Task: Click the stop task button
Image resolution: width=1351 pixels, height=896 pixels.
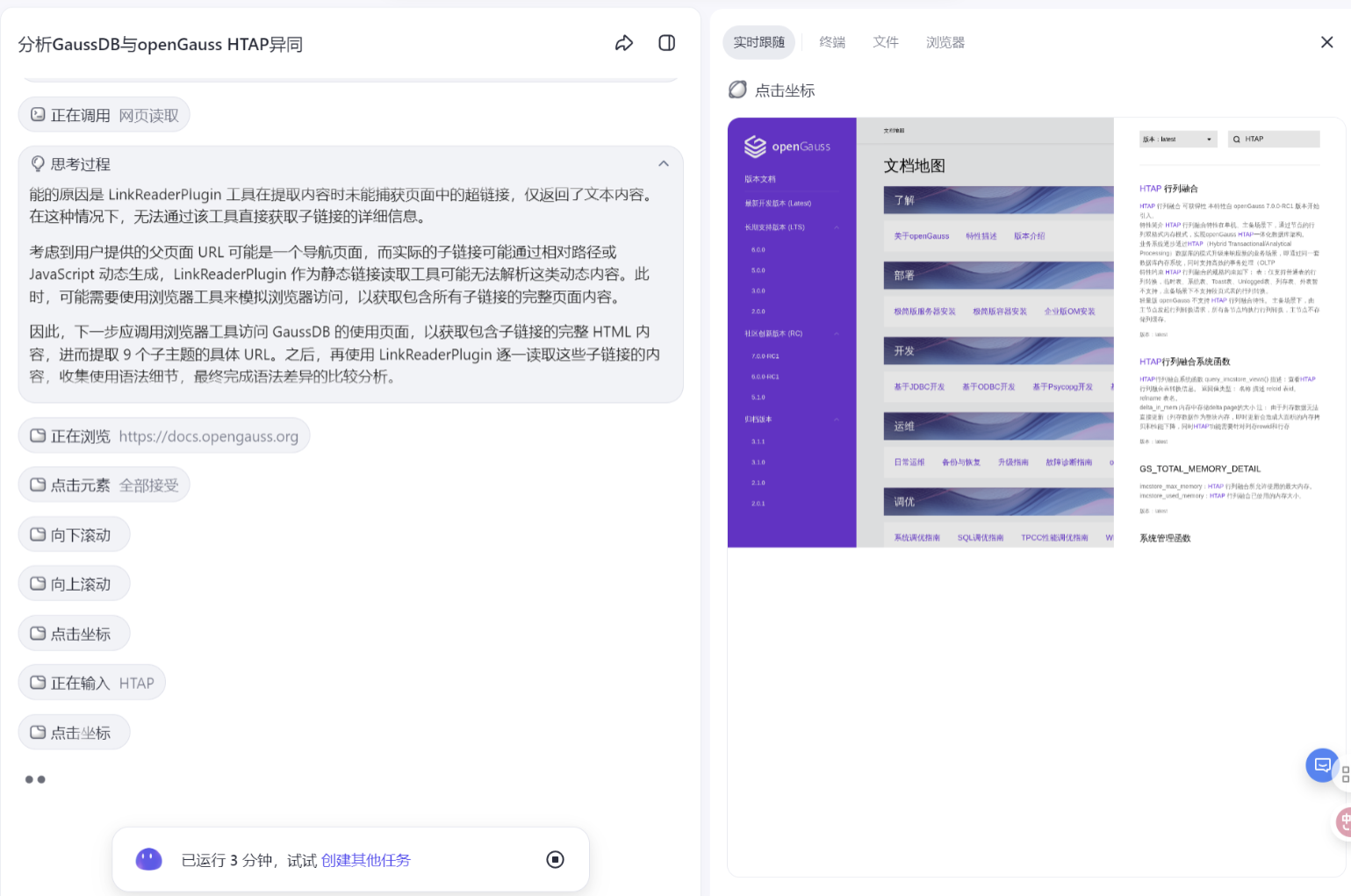Action: coord(555,859)
